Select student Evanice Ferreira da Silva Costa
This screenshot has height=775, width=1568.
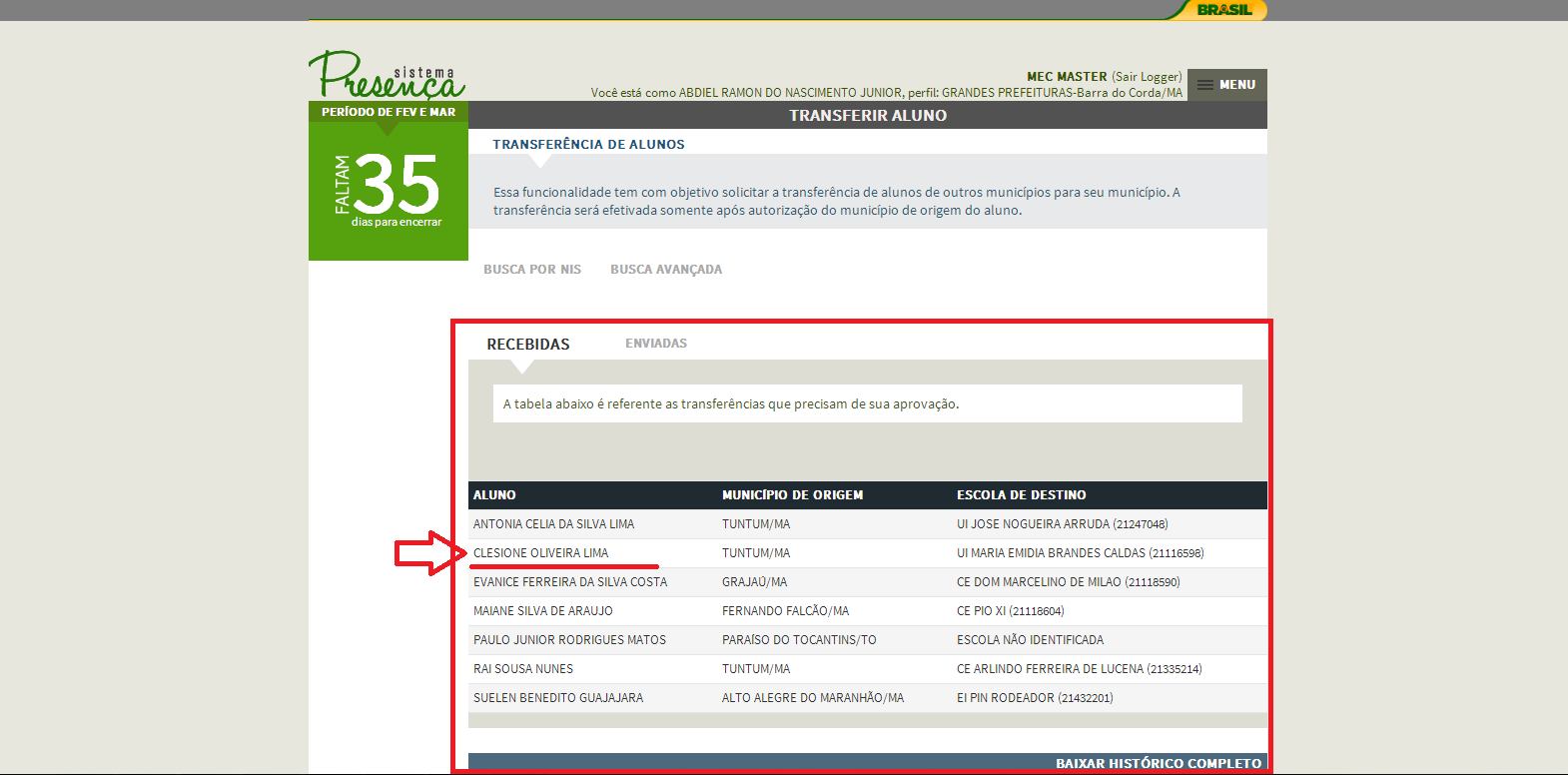click(x=570, y=582)
